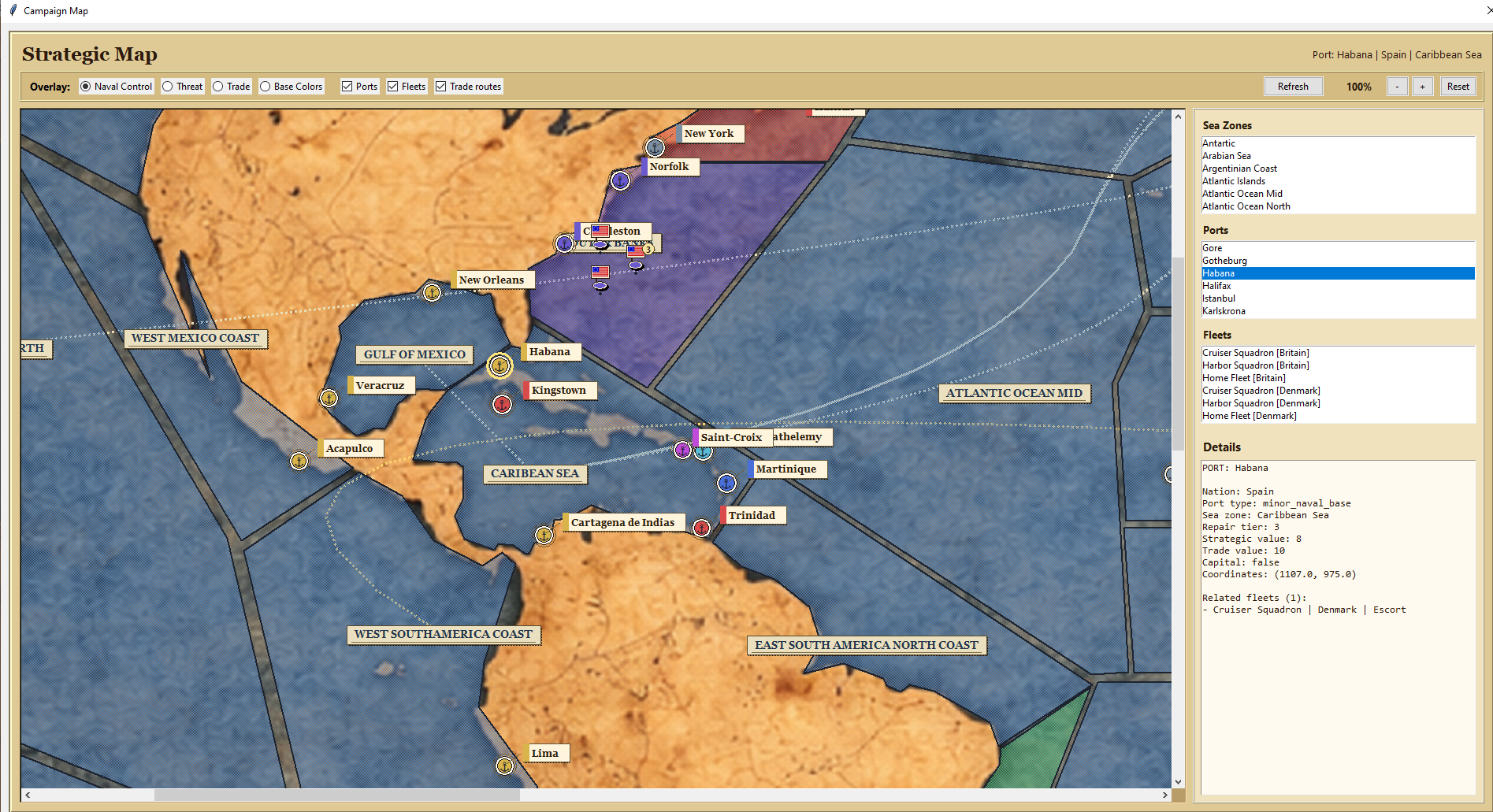The image size is (1493, 812).
Task: Click the map scroll right arrow
Action: 1165,795
